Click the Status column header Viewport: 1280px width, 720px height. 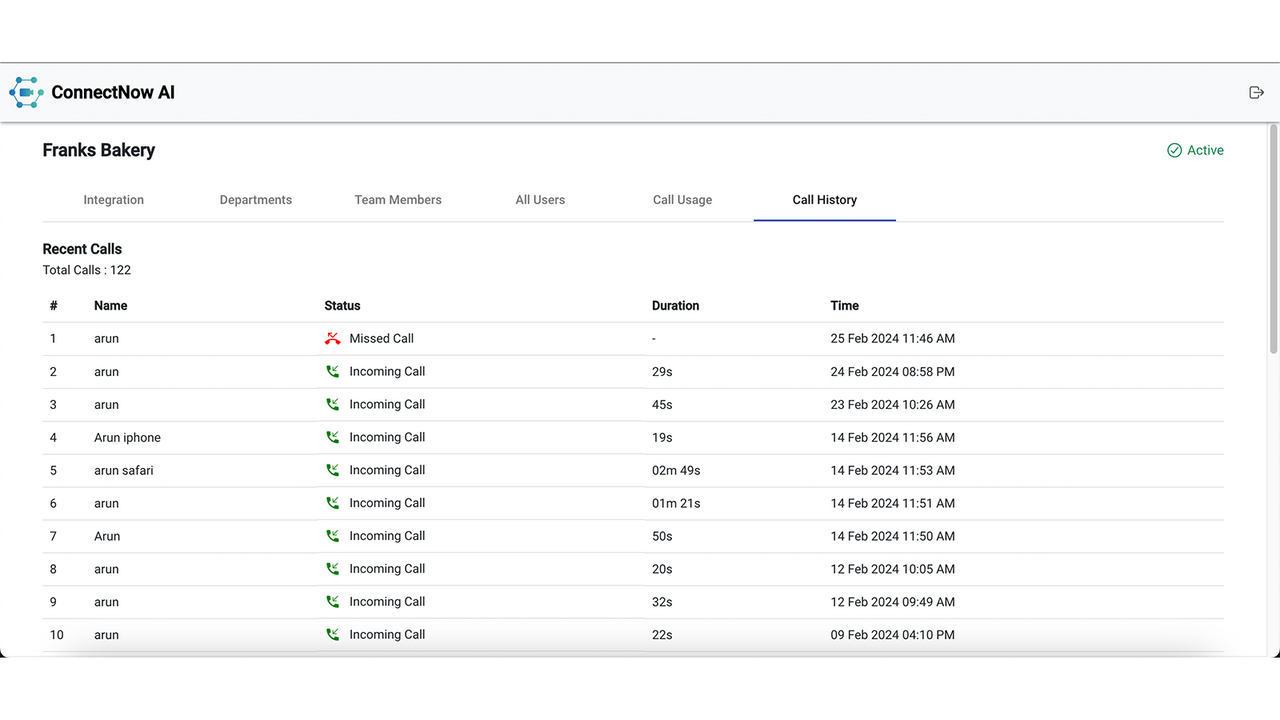click(342, 306)
